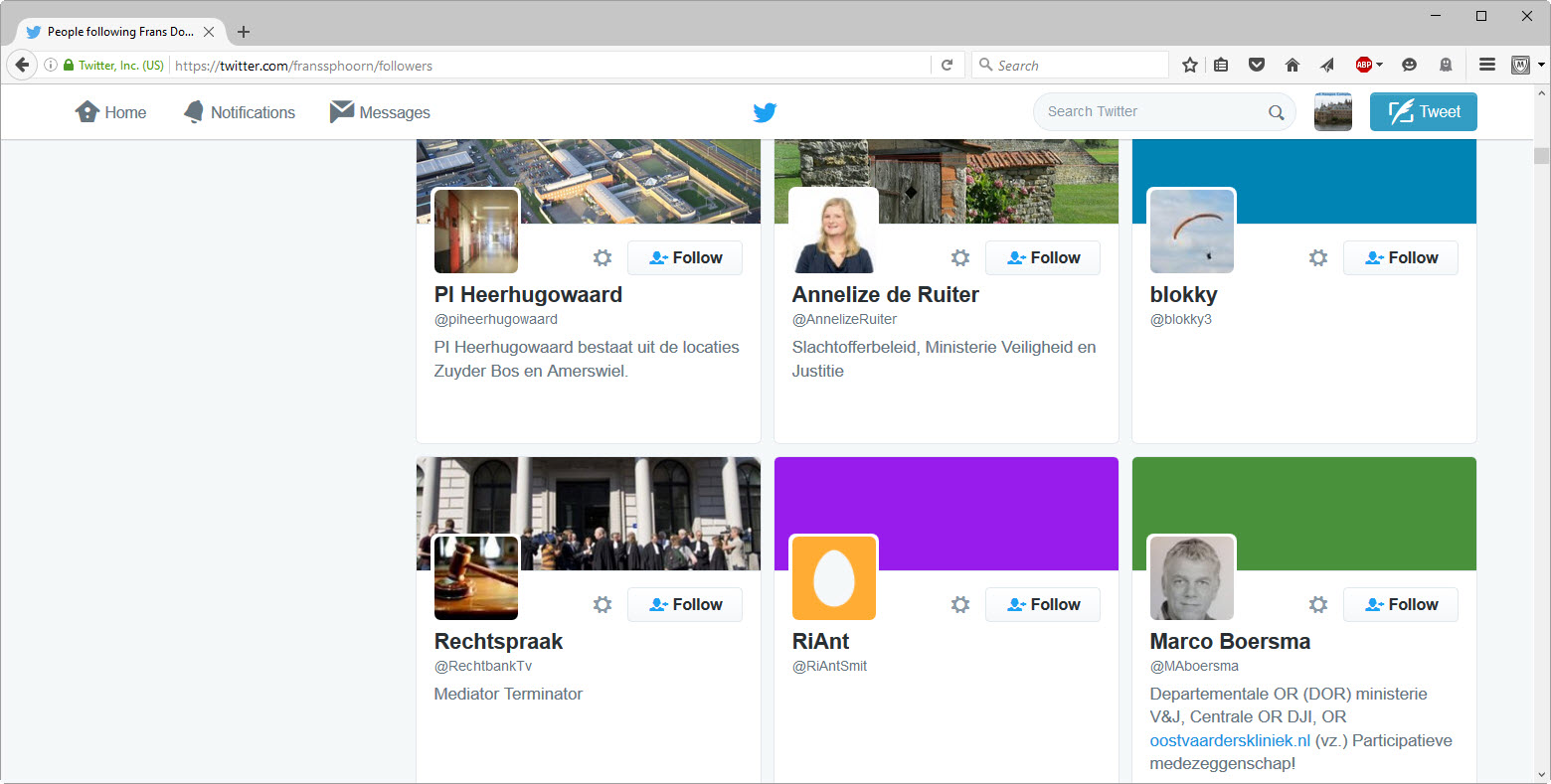Open the Rechtspraak profile name link

498,642
